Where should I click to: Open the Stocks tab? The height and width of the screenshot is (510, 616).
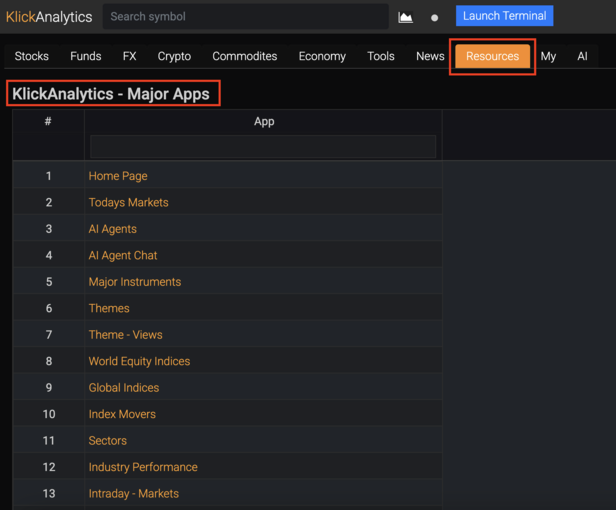32,57
